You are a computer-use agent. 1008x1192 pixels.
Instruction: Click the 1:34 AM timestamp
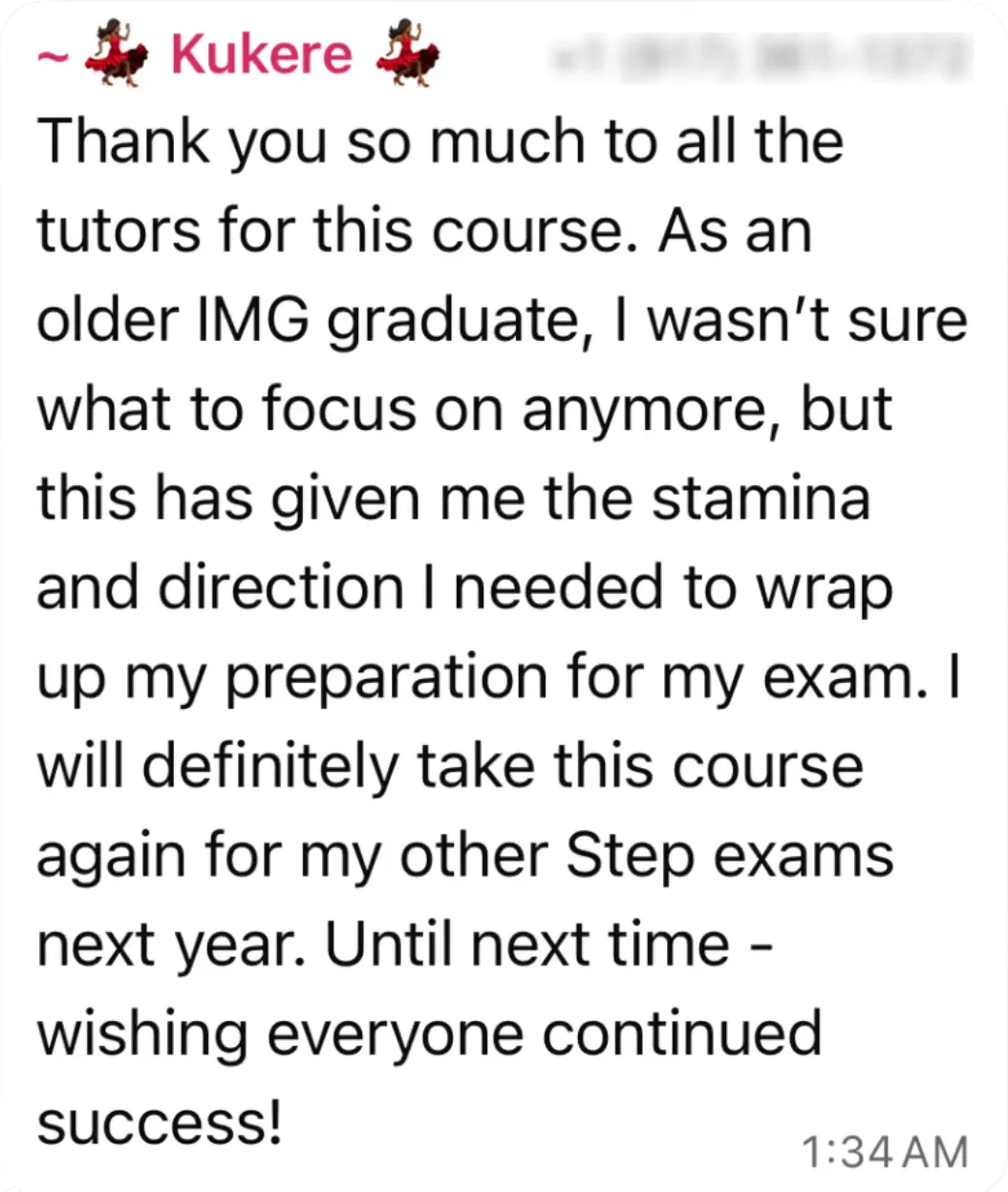pos(884,1152)
